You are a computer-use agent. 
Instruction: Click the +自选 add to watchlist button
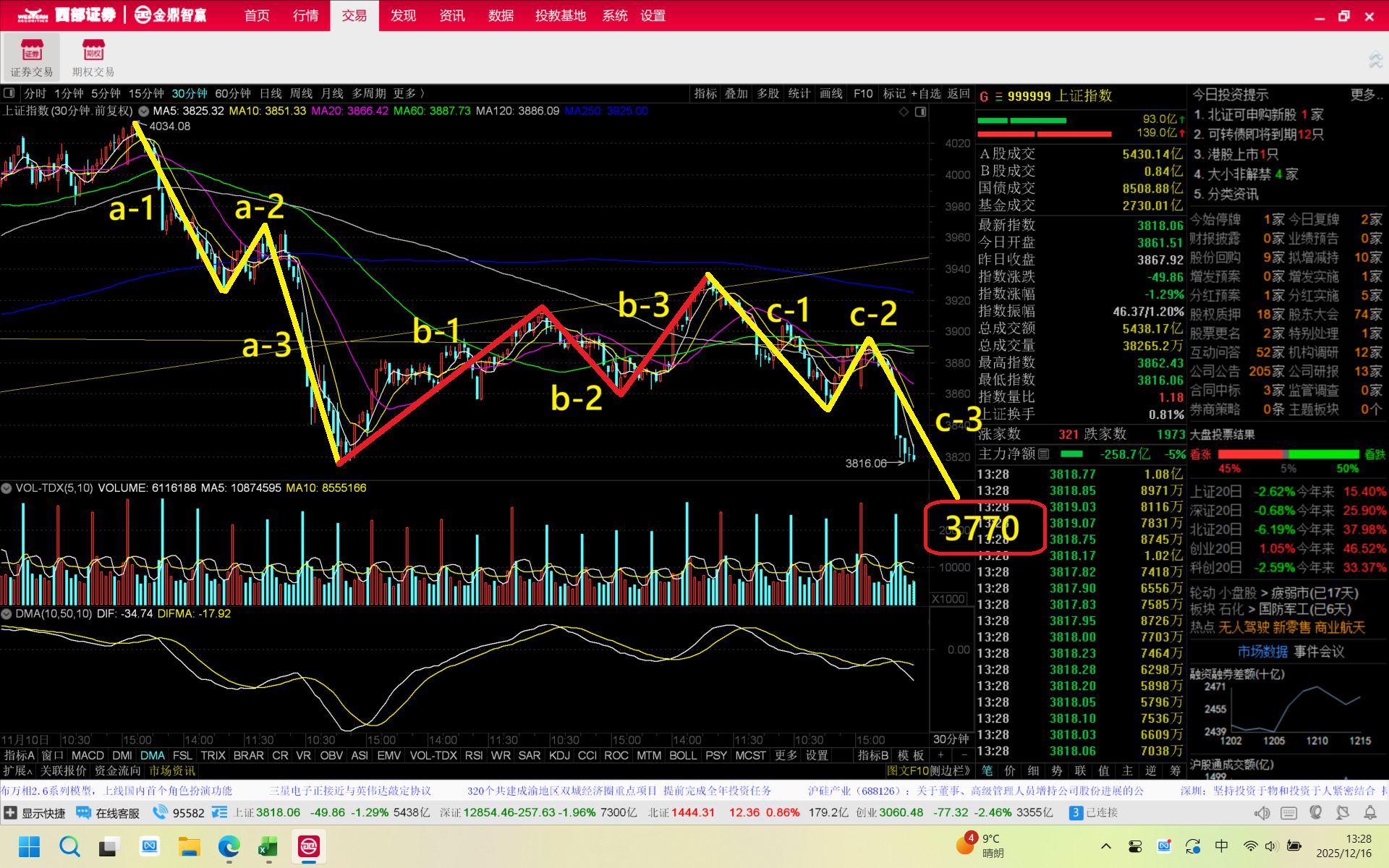925,93
